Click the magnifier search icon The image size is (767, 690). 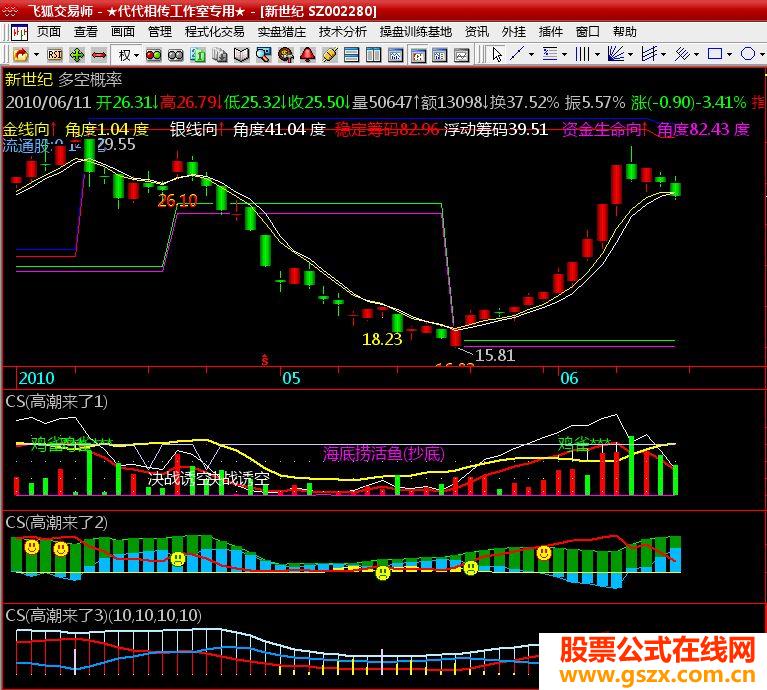264,55
